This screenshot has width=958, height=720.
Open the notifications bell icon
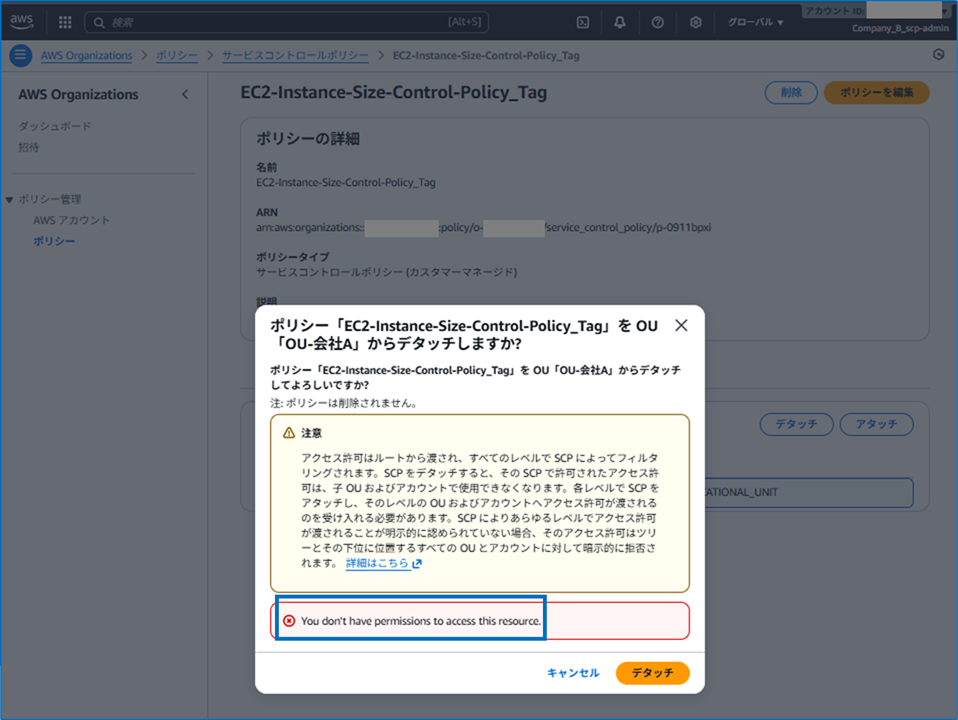(x=620, y=22)
